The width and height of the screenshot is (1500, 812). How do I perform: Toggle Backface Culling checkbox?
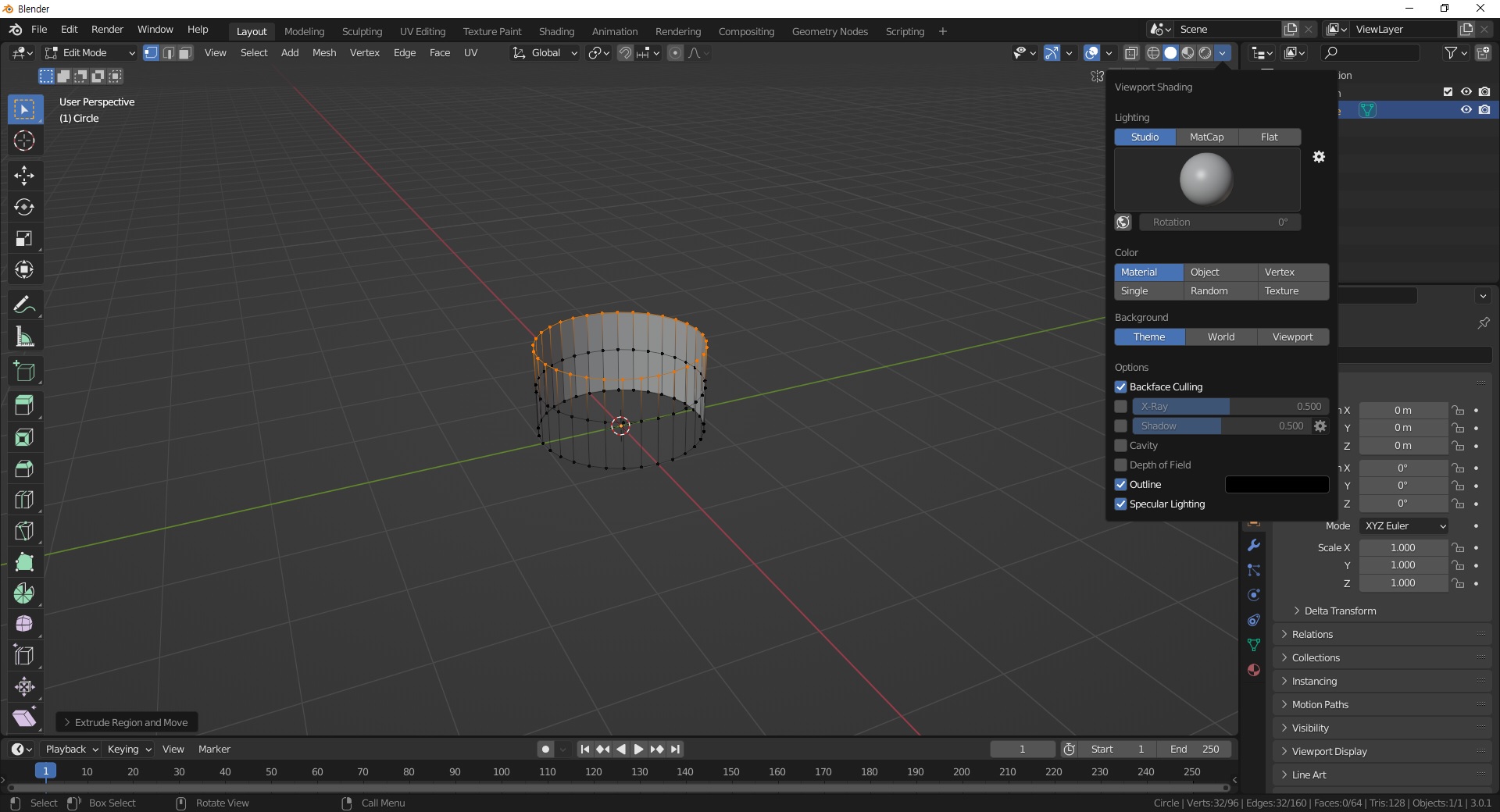1121,387
